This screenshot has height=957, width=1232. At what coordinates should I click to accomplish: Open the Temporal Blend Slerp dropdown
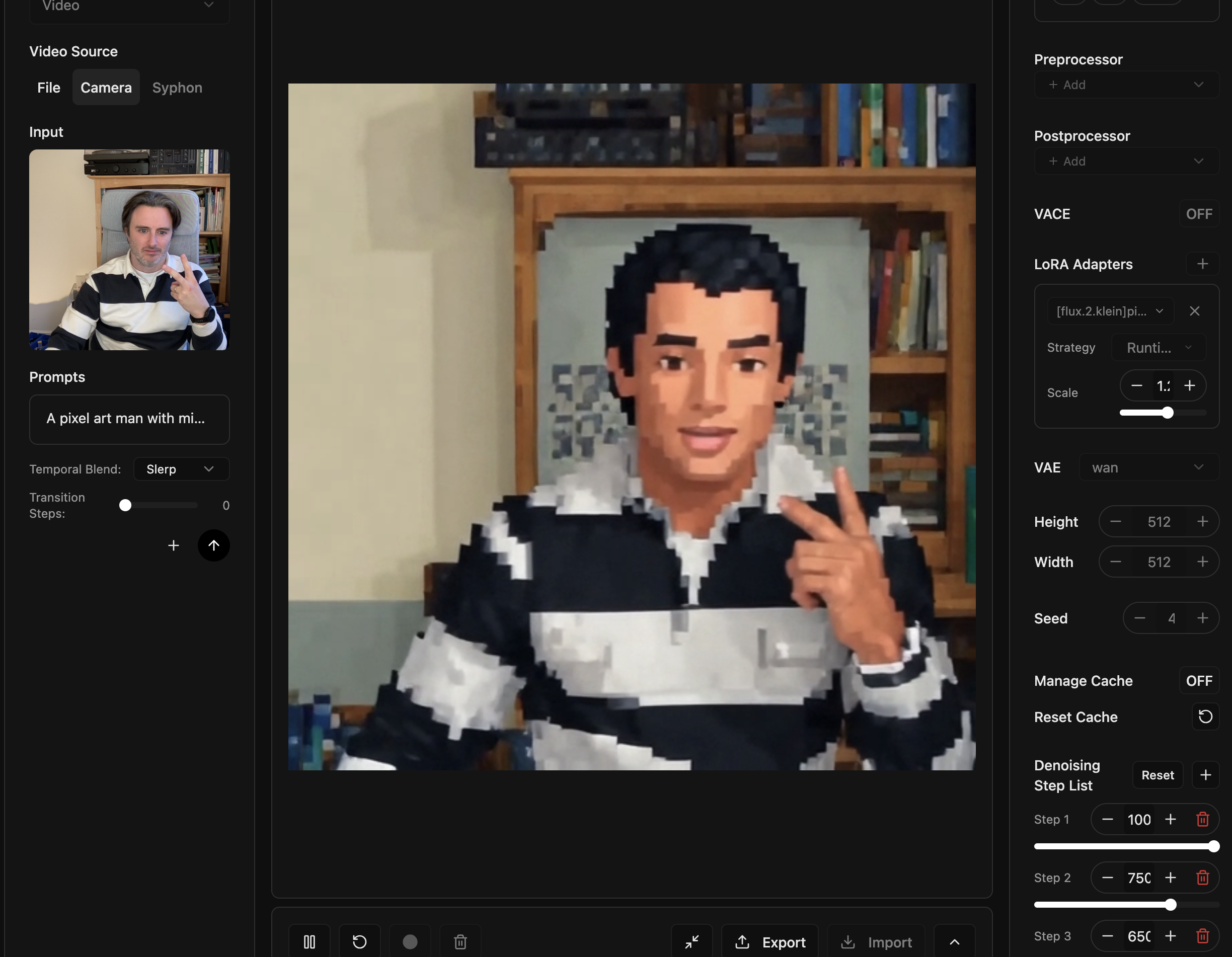(x=181, y=468)
